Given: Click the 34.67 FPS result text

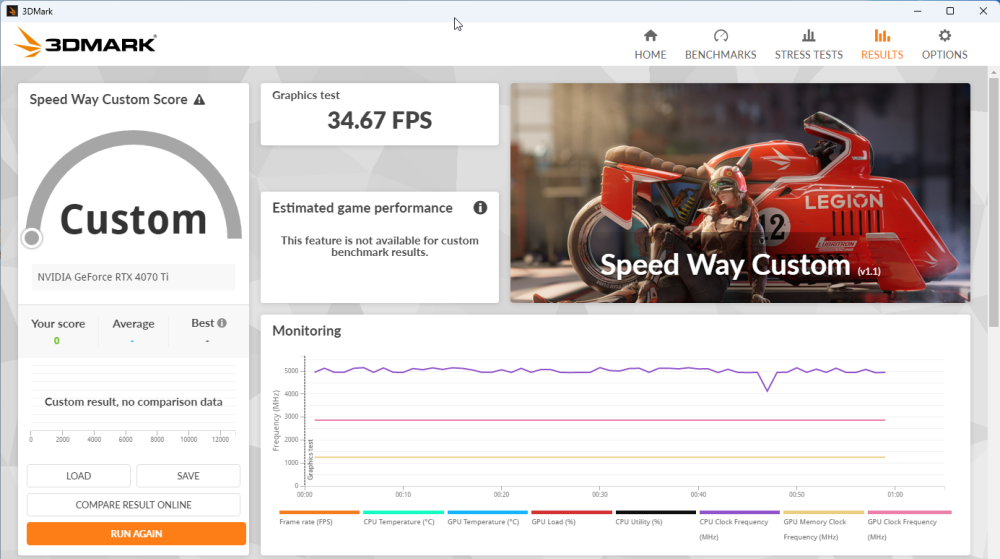Looking at the screenshot, I should 379,120.
